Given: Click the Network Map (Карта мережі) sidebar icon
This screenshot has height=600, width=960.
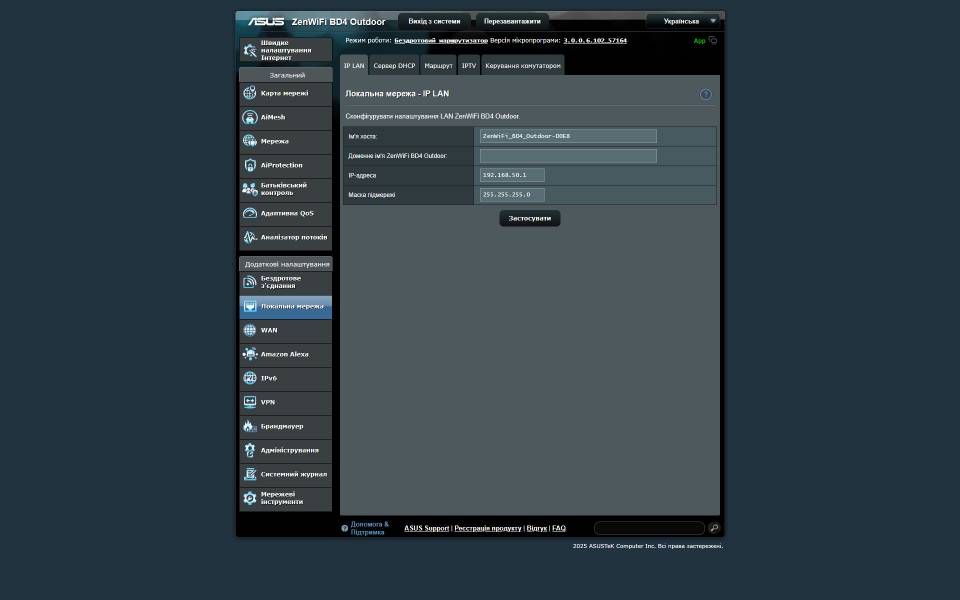Looking at the screenshot, I should click(x=250, y=93).
